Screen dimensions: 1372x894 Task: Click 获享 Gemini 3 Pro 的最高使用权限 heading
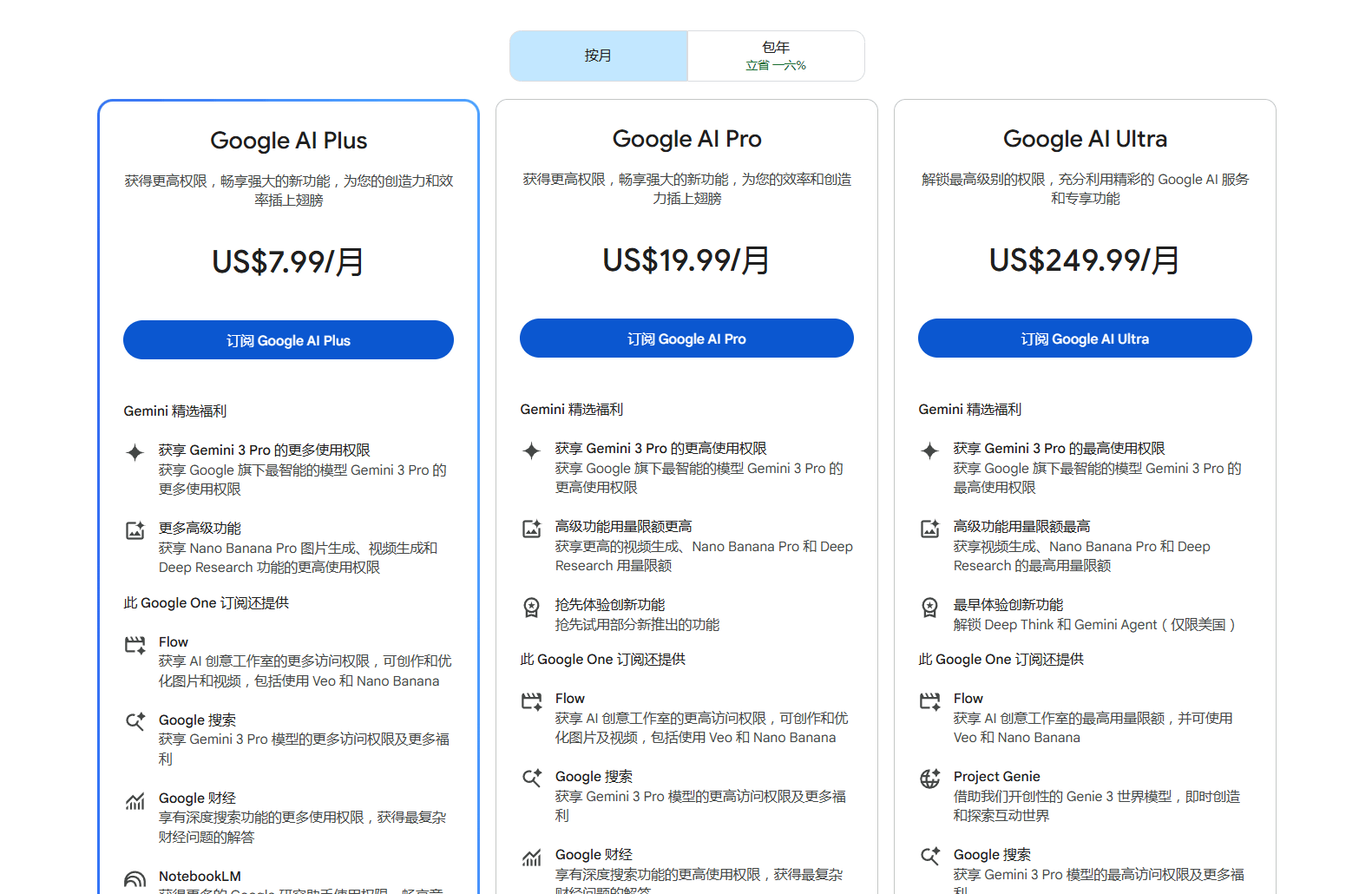point(1060,448)
